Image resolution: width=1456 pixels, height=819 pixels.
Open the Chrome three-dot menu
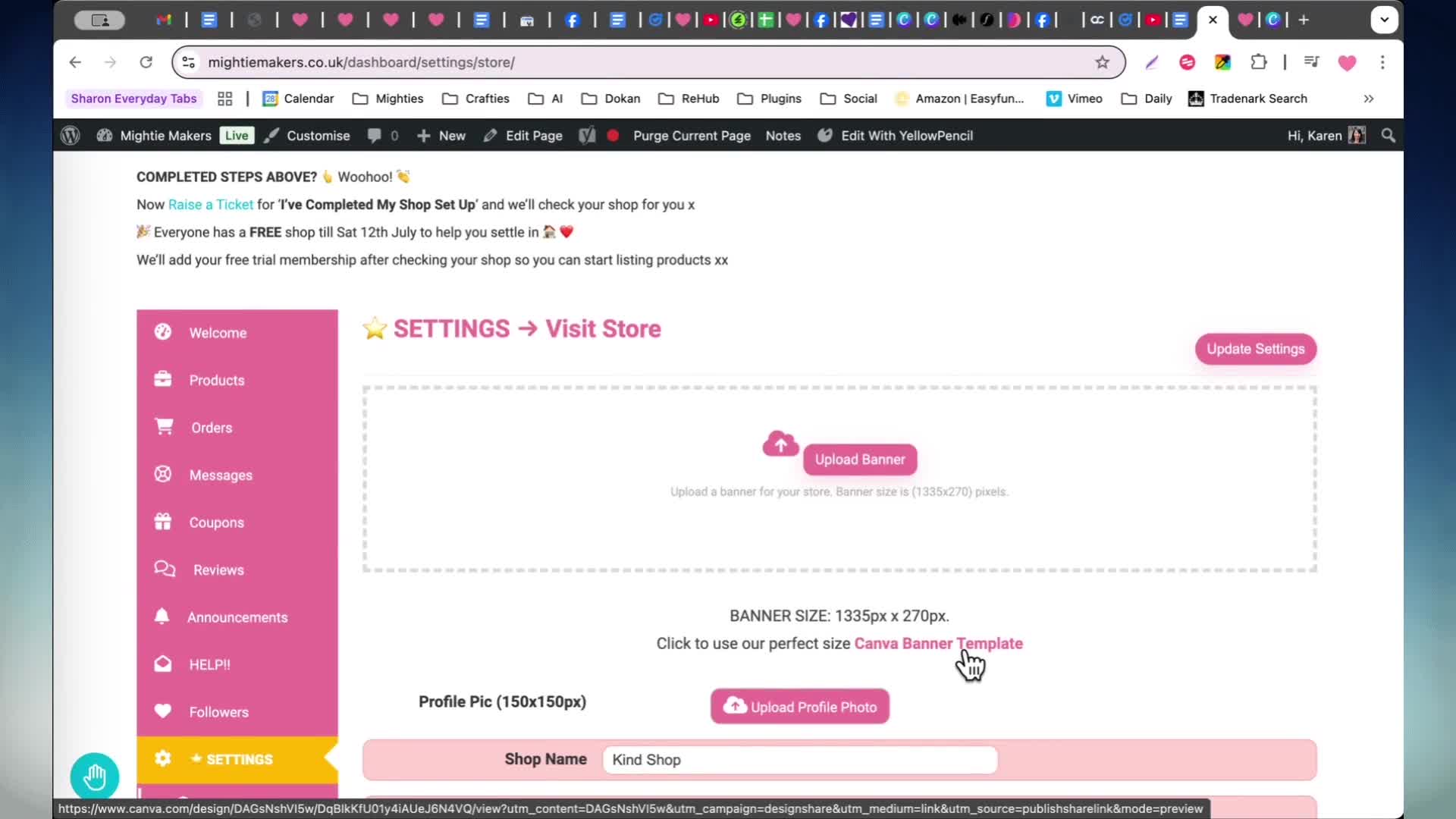pos(1382,62)
